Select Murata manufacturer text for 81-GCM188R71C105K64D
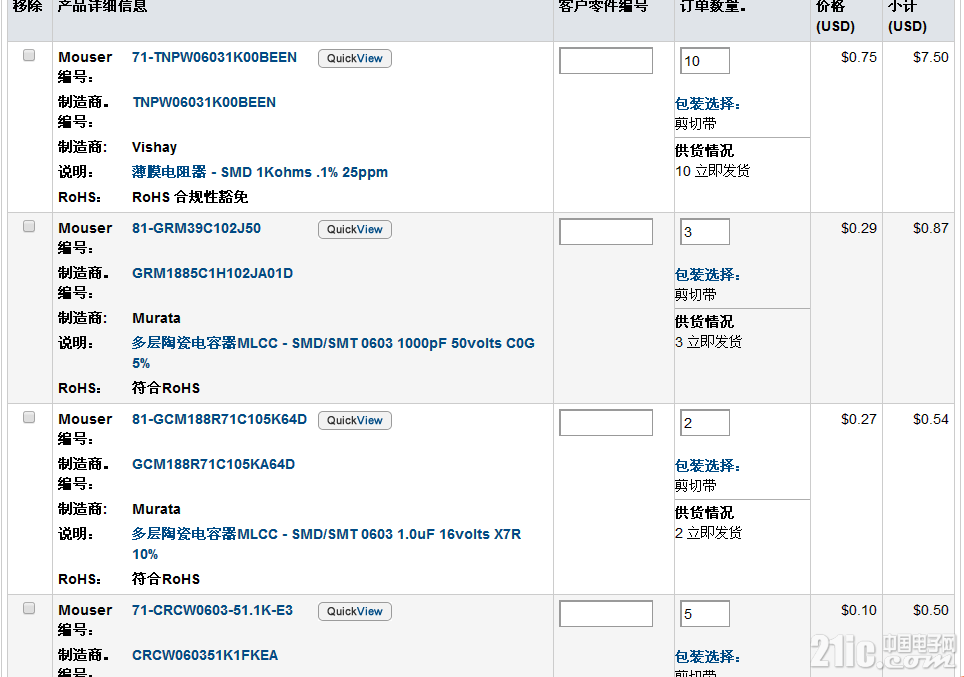964x677 pixels. pyautogui.click(x=156, y=509)
